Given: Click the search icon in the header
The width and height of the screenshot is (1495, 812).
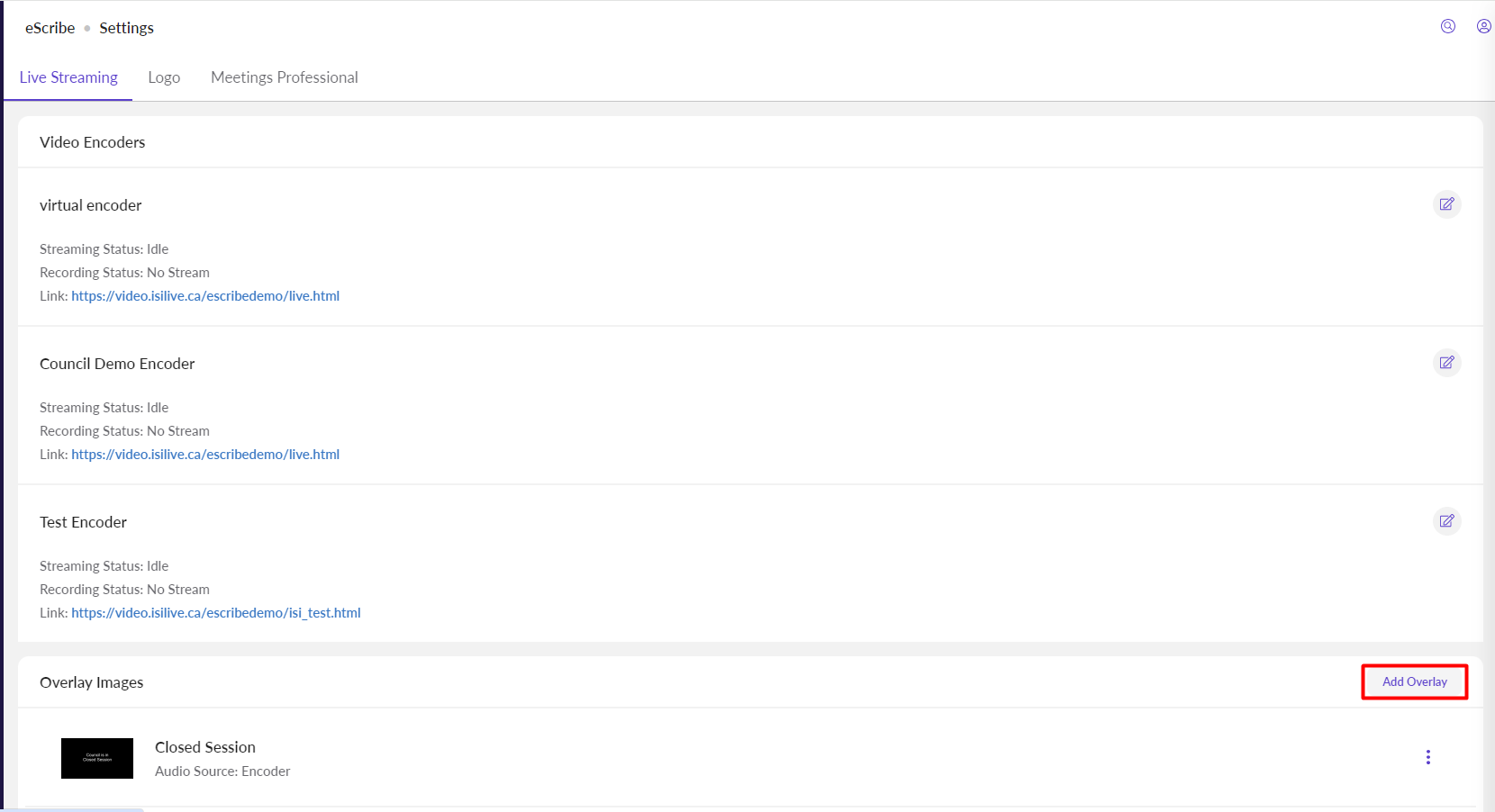Looking at the screenshot, I should coord(1448,26).
